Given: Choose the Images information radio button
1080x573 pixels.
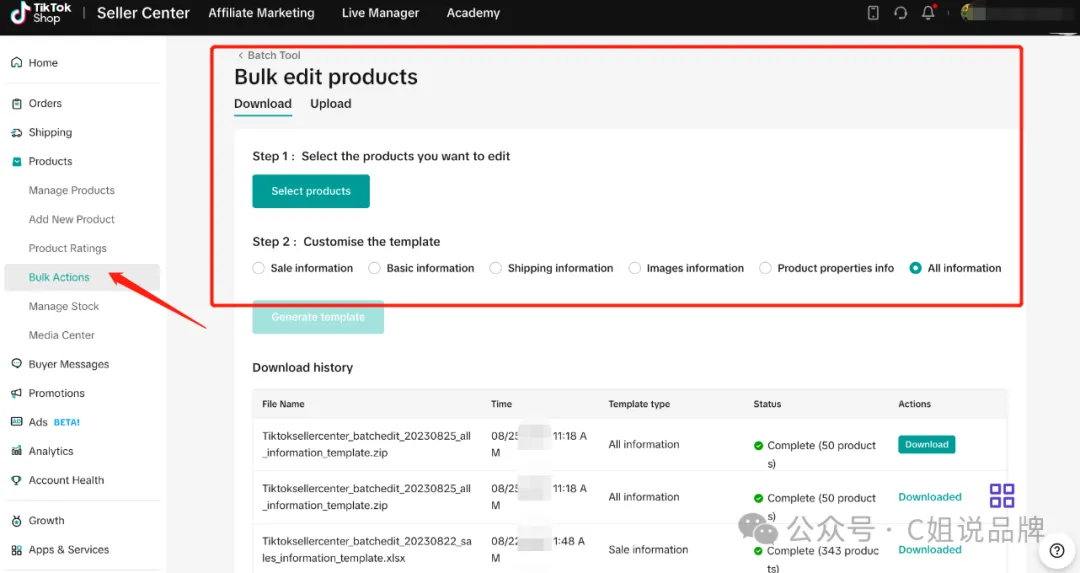Looking at the screenshot, I should tap(634, 268).
